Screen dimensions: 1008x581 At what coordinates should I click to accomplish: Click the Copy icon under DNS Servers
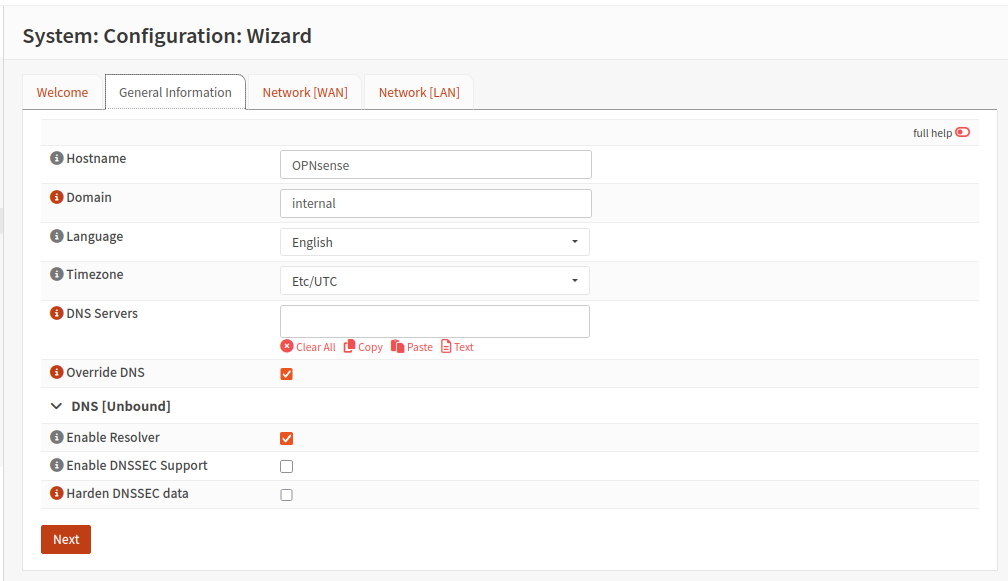point(350,347)
